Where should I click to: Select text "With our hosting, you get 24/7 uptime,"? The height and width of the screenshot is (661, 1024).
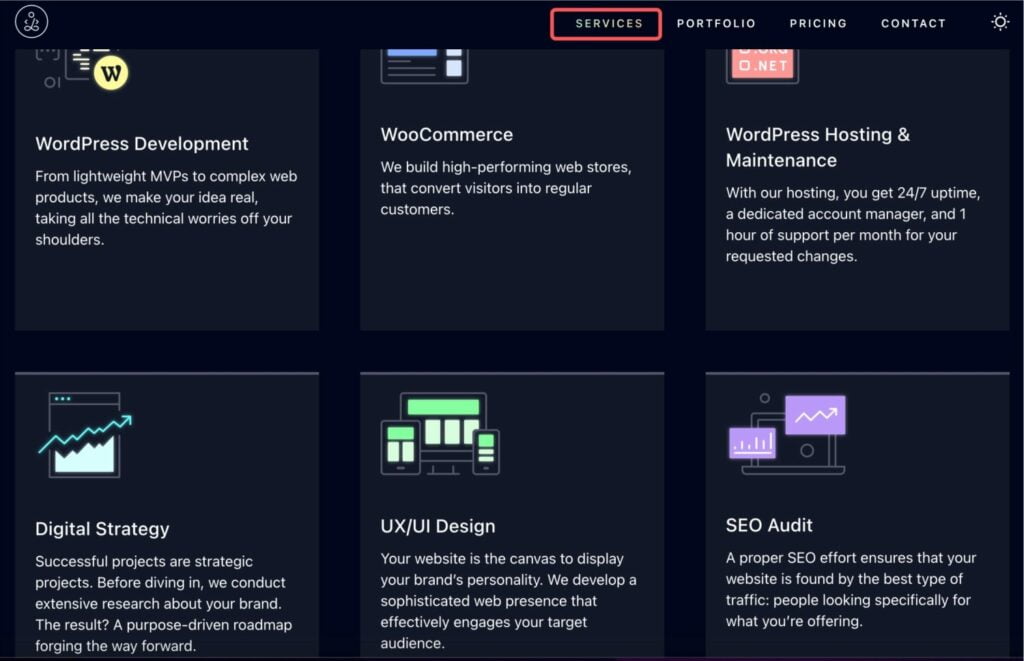coord(853,193)
